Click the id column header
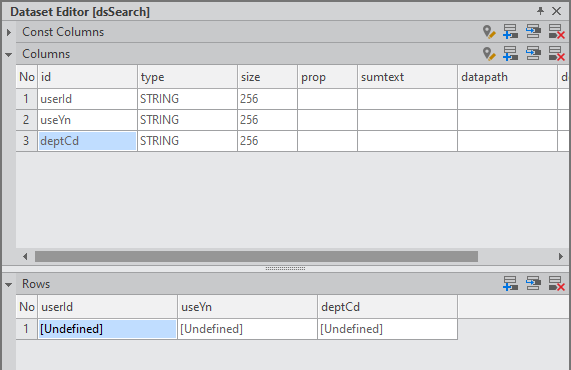This screenshot has height=370, width=571. tap(87, 77)
